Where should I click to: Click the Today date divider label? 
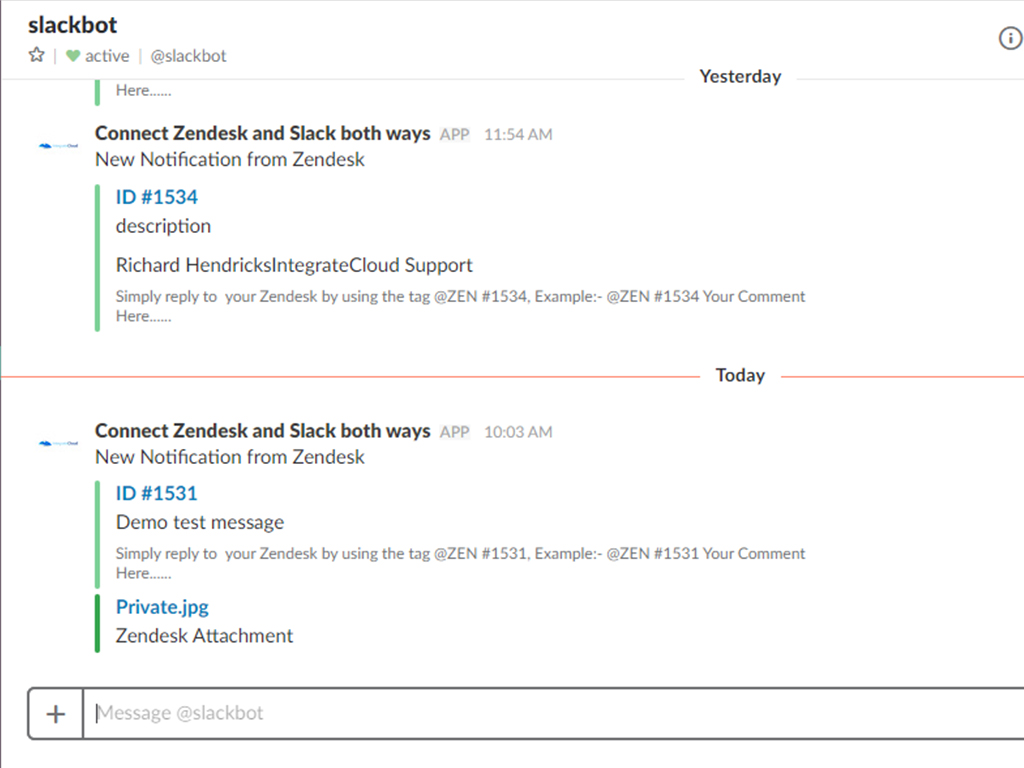point(740,376)
